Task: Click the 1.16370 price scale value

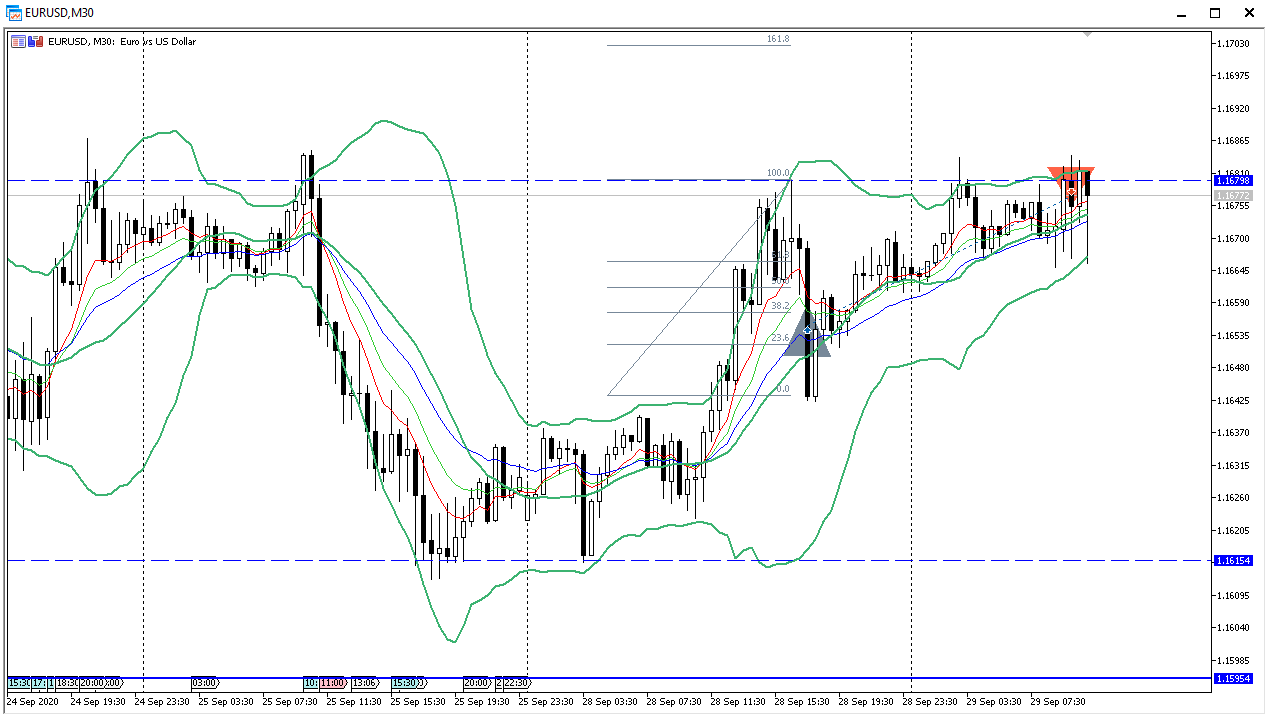Action: coord(1233,433)
